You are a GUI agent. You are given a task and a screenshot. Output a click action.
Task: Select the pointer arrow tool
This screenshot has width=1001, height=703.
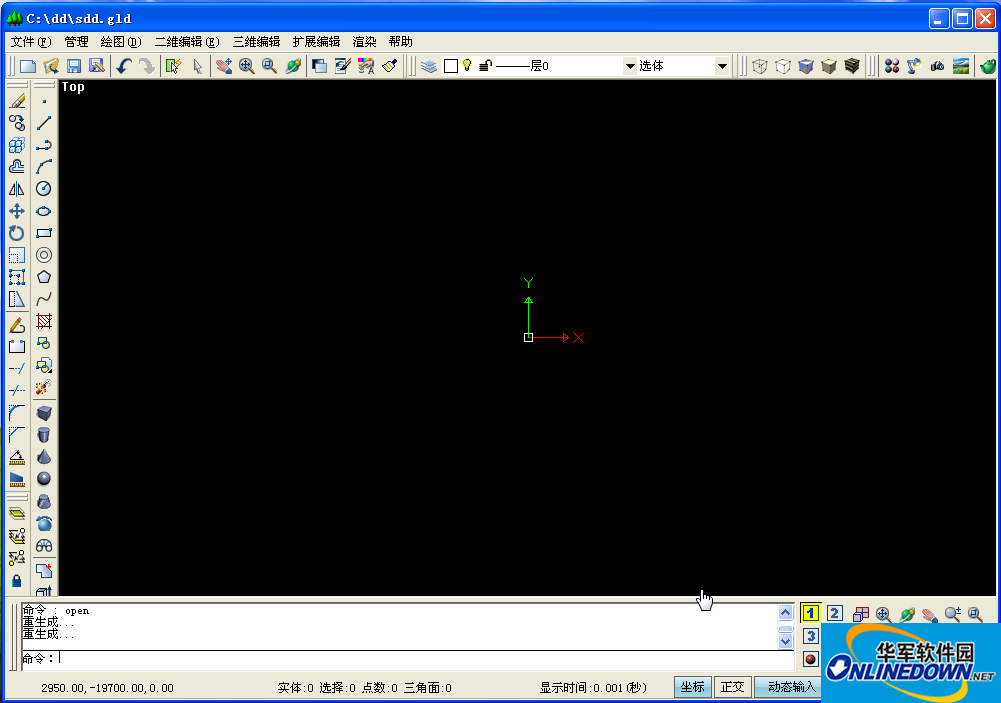(x=197, y=66)
